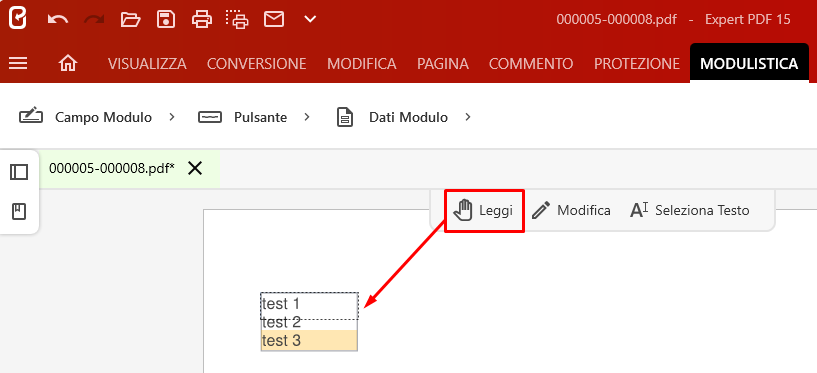This screenshot has height=373, width=817.
Task: Activate the Leggi hand mode
Action: click(484, 210)
